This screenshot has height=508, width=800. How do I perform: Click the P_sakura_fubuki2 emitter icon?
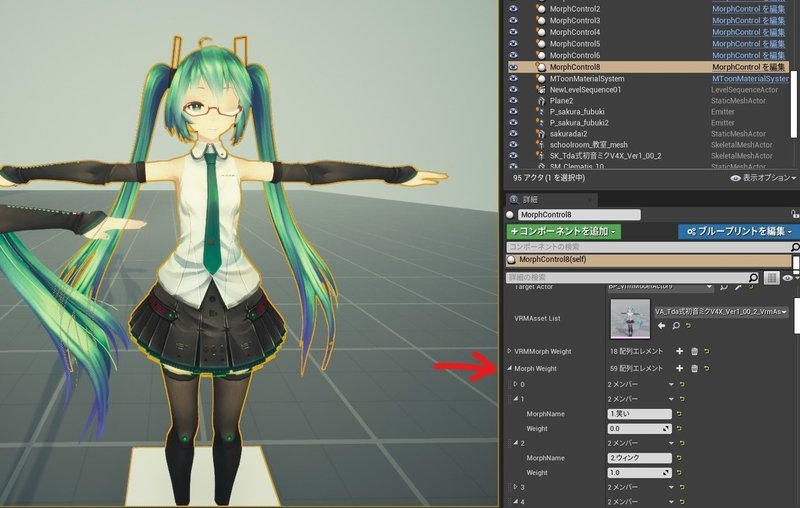click(541, 123)
